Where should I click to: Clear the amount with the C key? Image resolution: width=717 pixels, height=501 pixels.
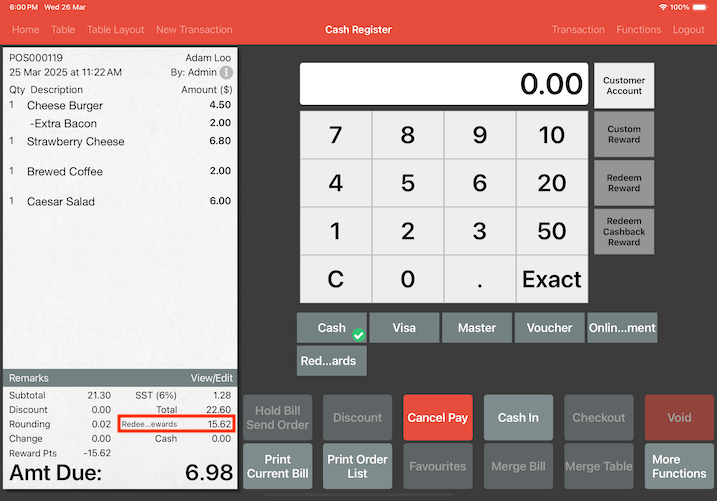point(336,279)
